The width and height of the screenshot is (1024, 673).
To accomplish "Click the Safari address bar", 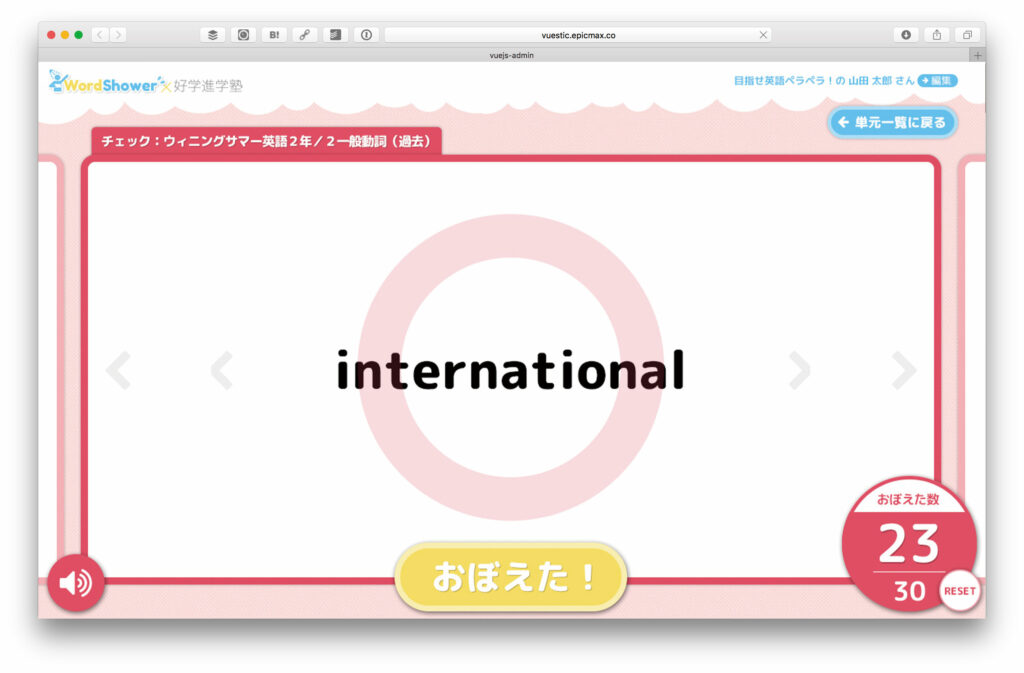I will pos(578,35).
